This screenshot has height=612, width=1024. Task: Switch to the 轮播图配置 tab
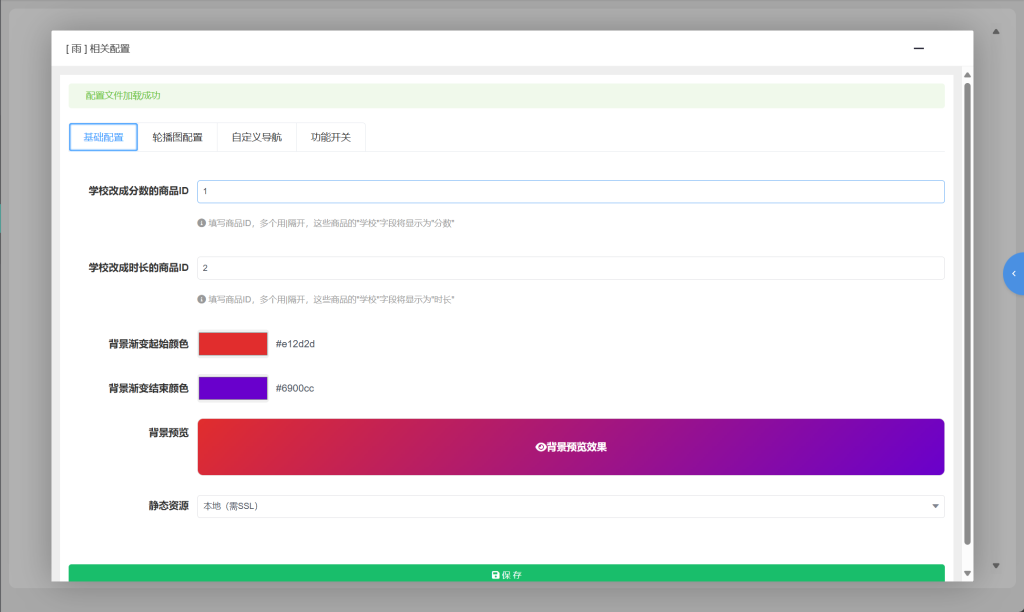point(177,137)
